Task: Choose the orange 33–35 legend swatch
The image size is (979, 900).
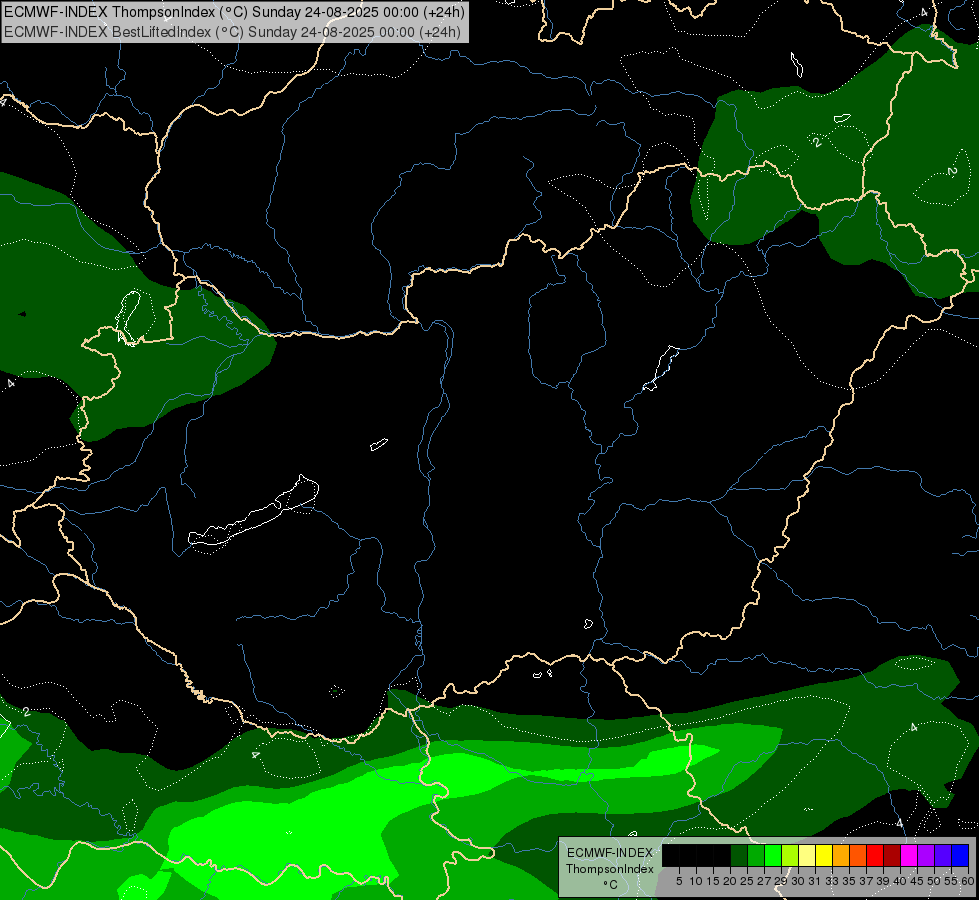Action: point(841,855)
